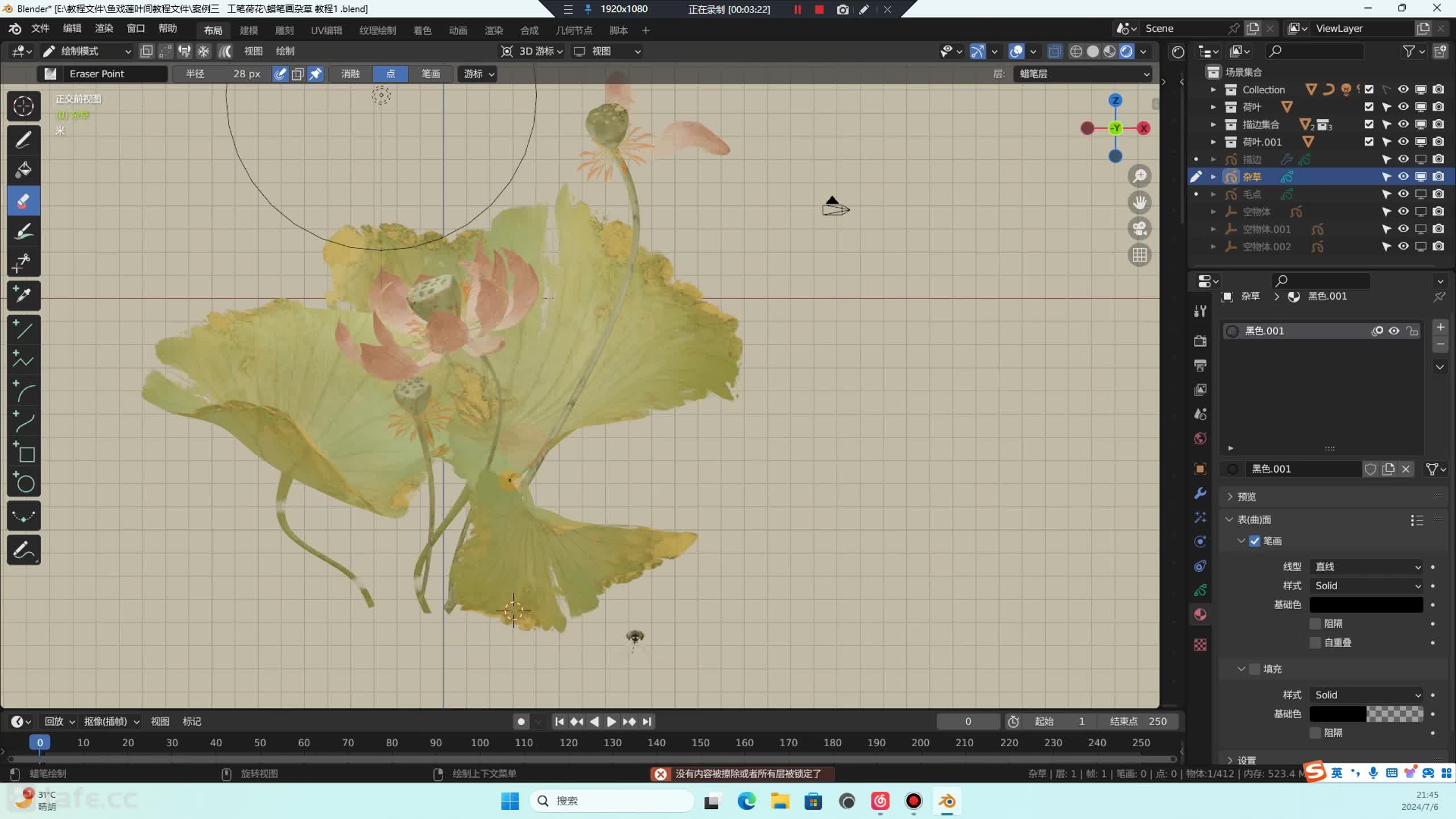Open the 3D 游标 placement dropdown

click(532, 51)
